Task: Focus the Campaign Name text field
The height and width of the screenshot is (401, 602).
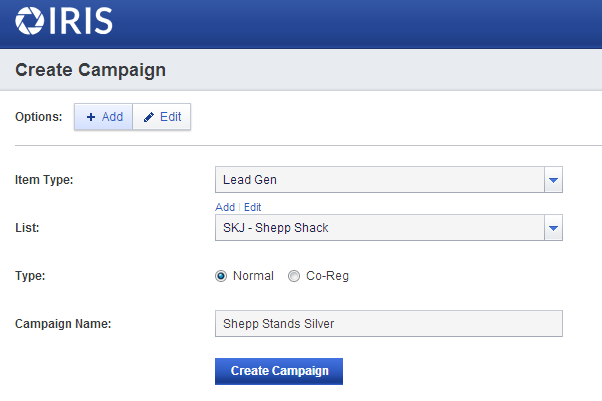Action: [x=389, y=323]
